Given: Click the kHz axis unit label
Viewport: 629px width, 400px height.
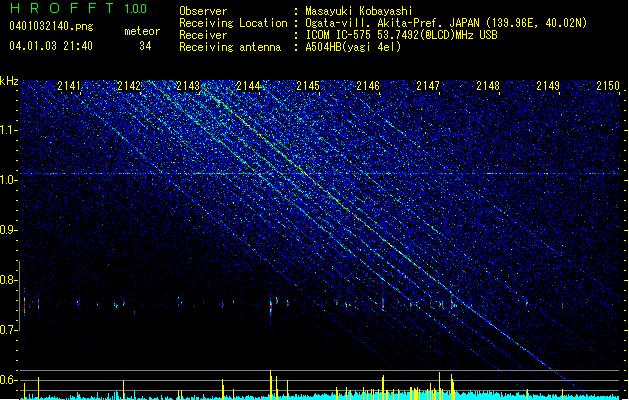Looking at the screenshot, I should (9, 81).
